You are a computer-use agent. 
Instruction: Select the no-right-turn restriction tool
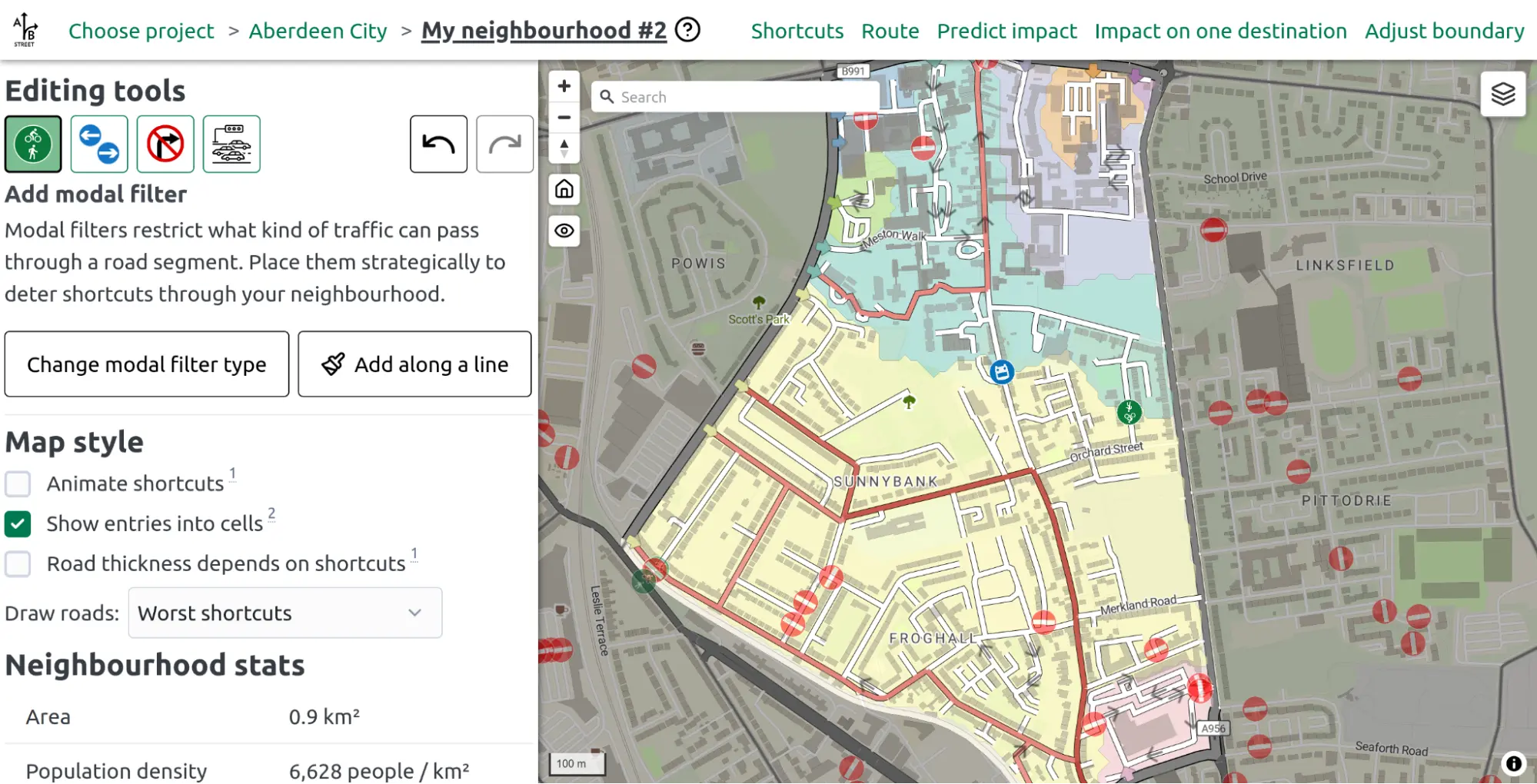tap(165, 144)
